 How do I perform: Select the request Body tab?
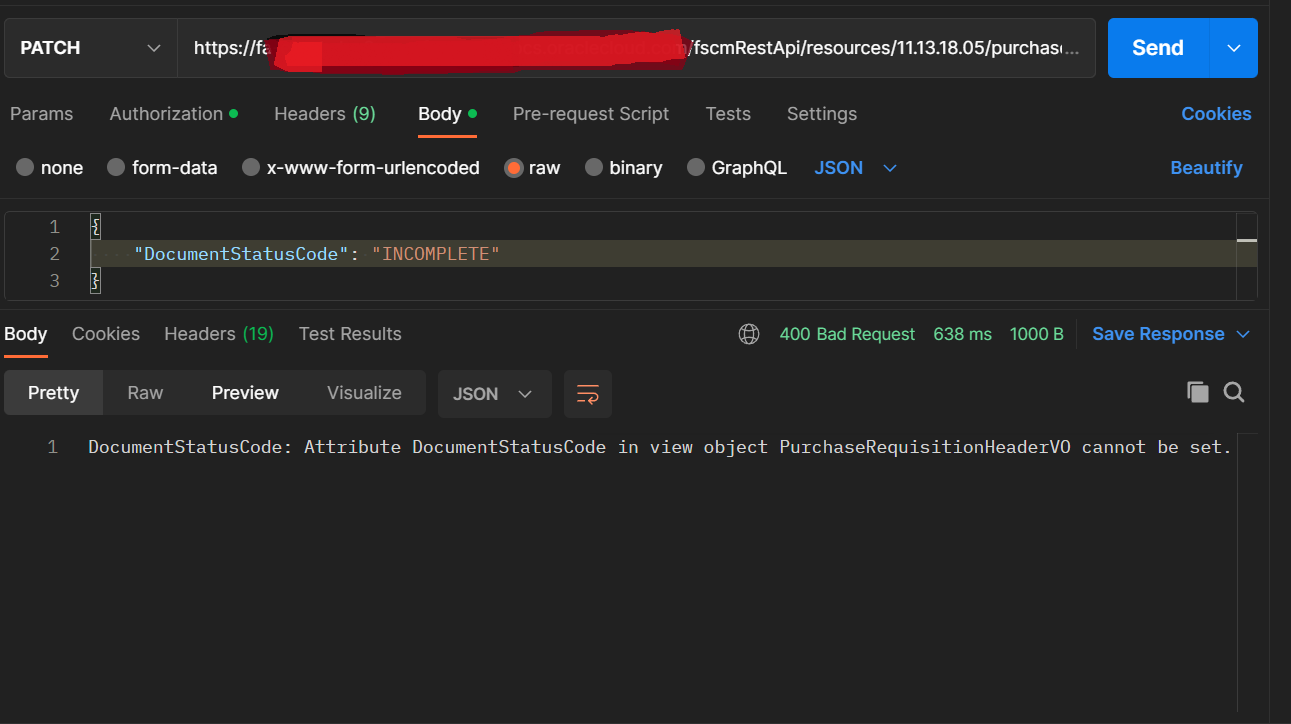coord(447,114)
